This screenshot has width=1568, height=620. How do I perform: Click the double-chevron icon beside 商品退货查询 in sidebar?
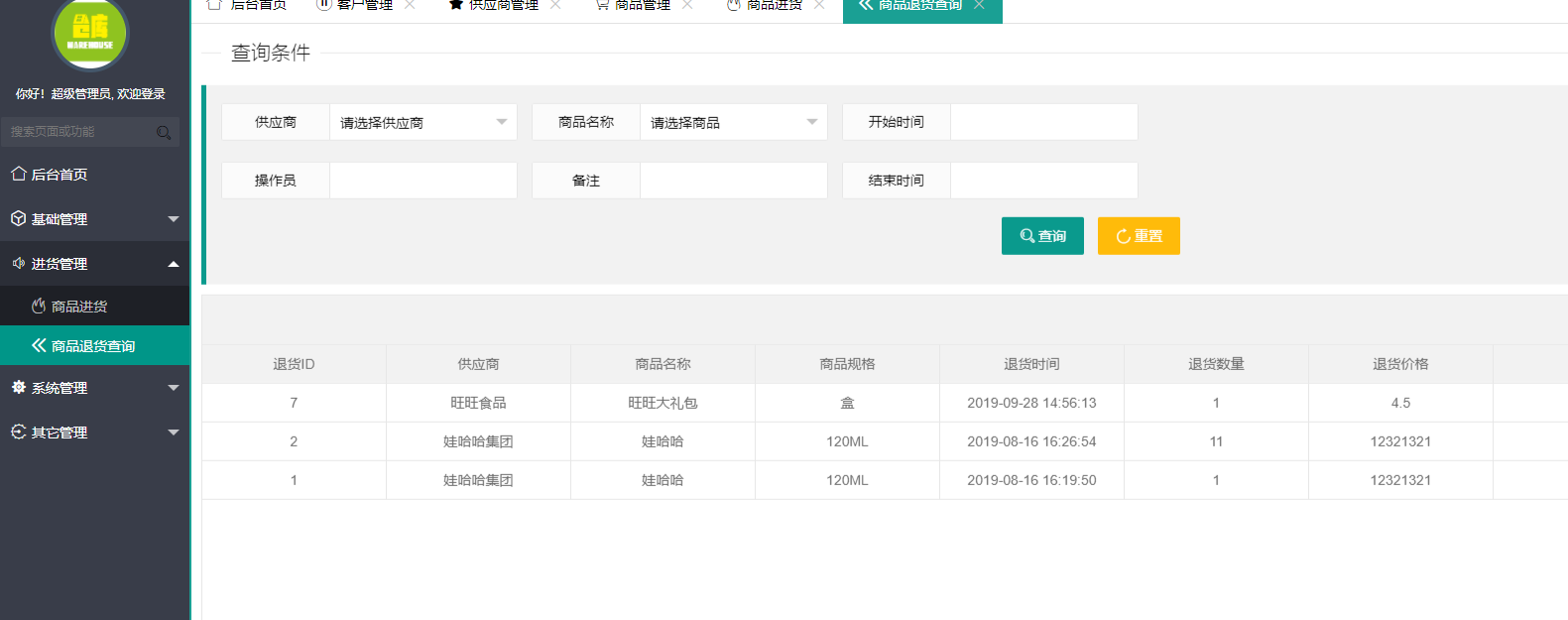39,345
